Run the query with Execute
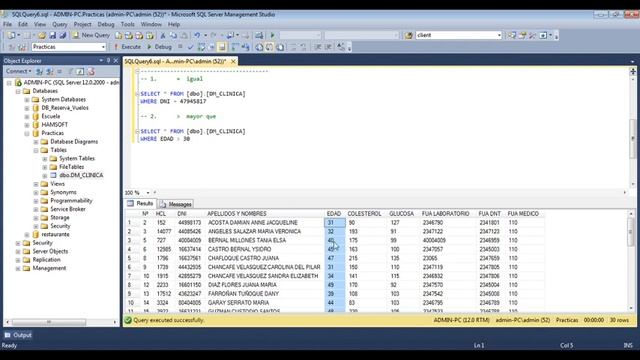The height and width of the screenshot is (360, 640). click(x=127, y=47)
